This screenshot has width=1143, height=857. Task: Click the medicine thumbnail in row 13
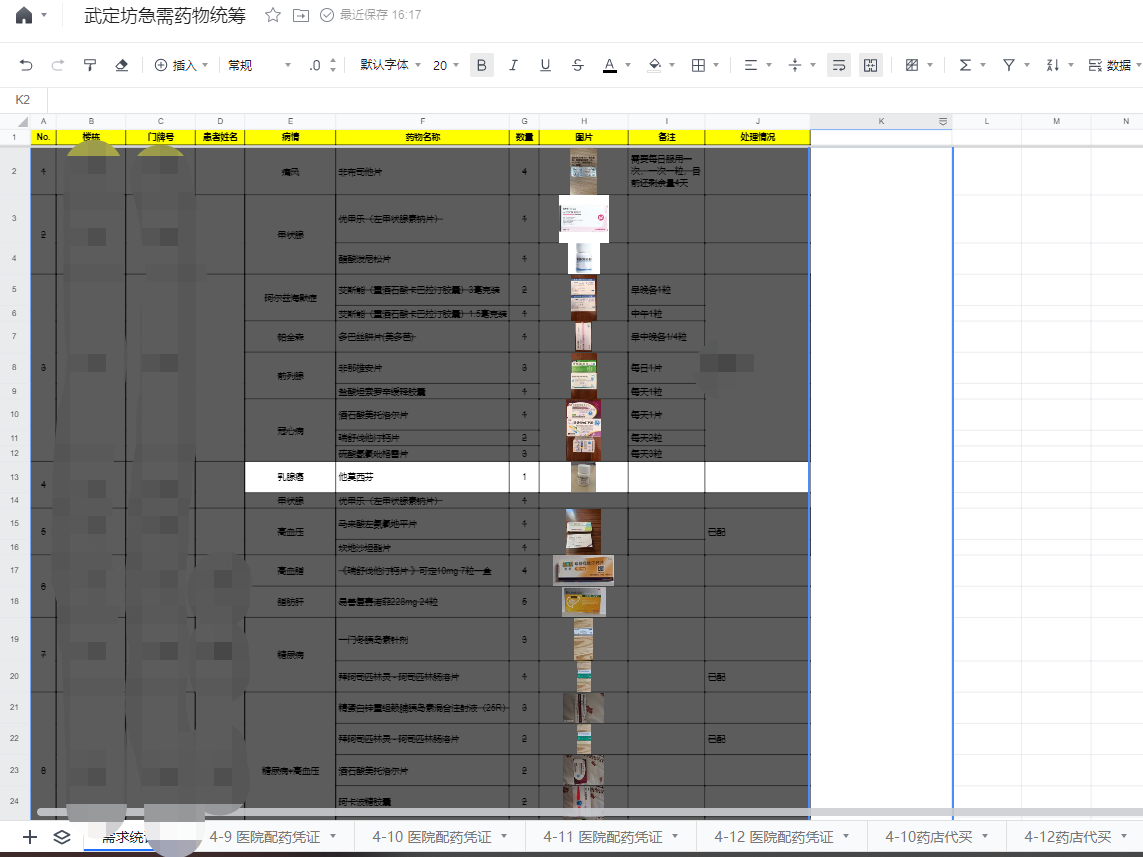[x=583, y=477]
